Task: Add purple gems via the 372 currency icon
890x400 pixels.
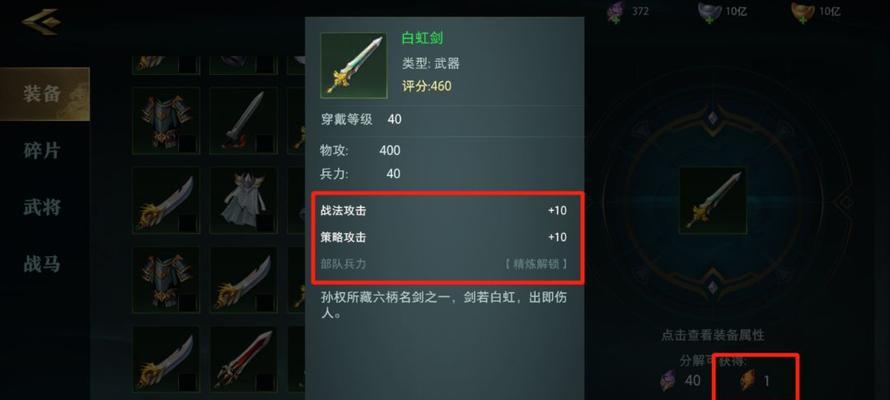Action: (x=615, y=12)
